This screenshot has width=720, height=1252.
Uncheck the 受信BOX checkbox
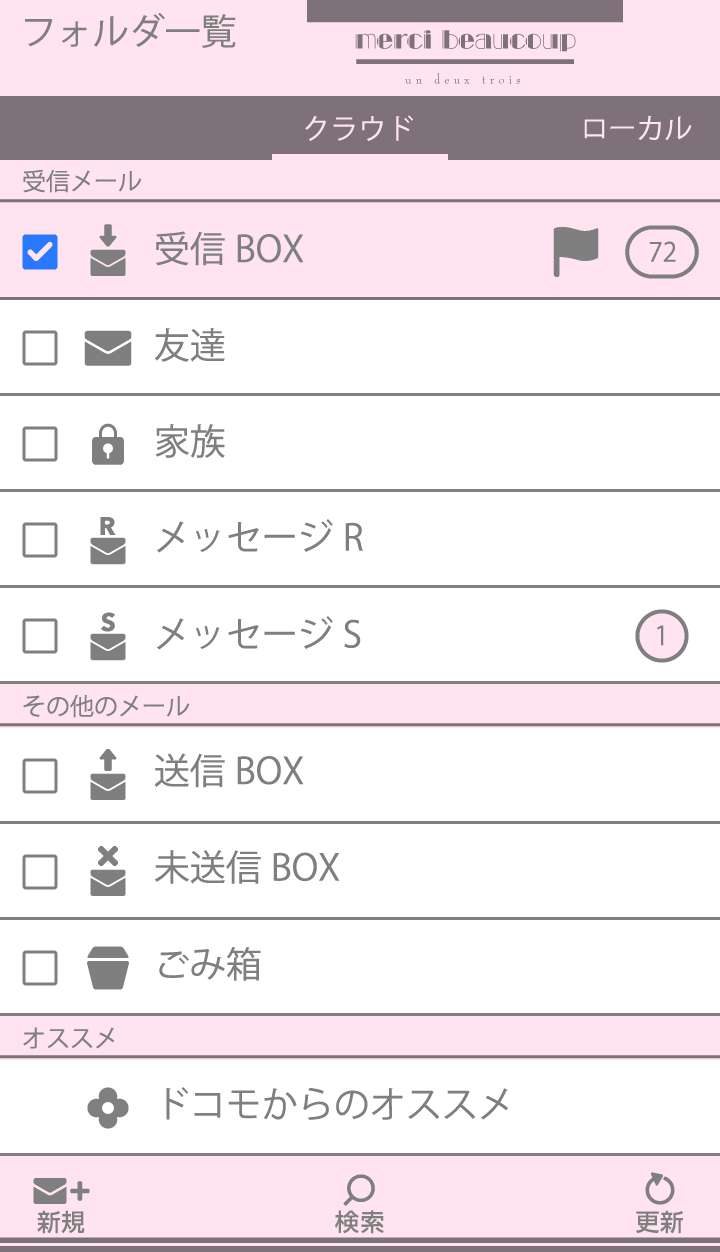(40, 252)
